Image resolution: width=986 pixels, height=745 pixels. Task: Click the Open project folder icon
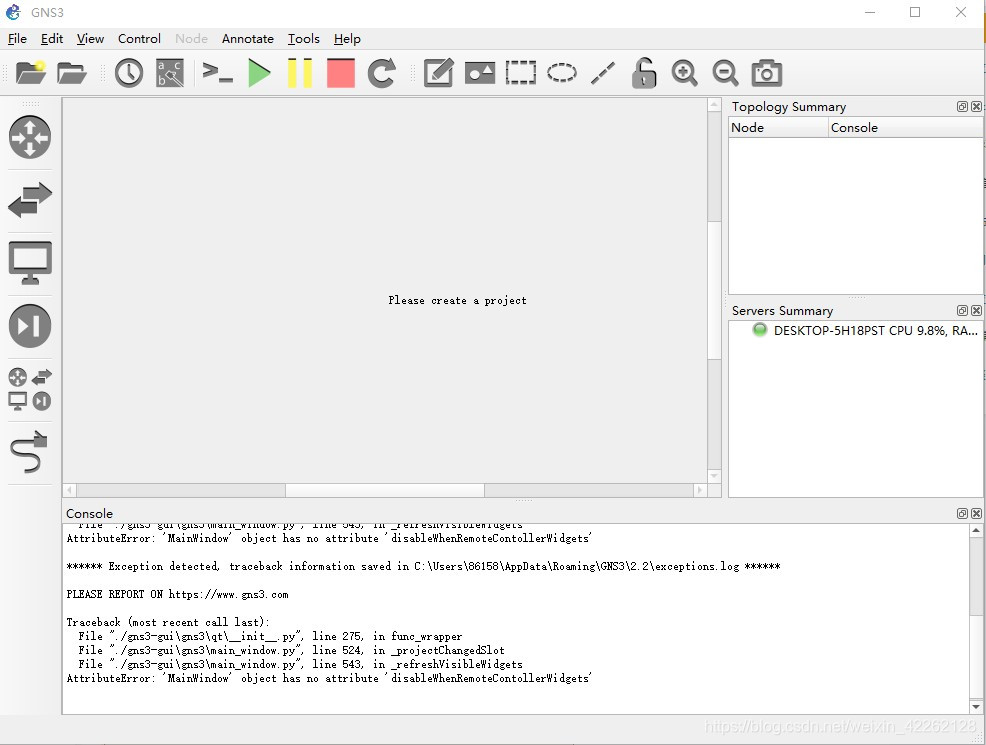[71, 73]
